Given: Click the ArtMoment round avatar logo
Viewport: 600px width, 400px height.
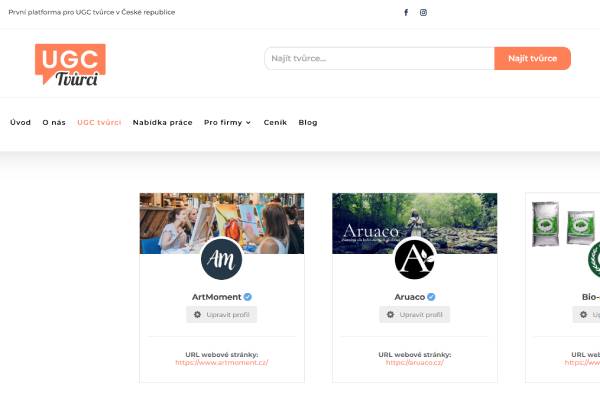Looking at the screenshot, I should pyautogui.click(x=222, y=259).
